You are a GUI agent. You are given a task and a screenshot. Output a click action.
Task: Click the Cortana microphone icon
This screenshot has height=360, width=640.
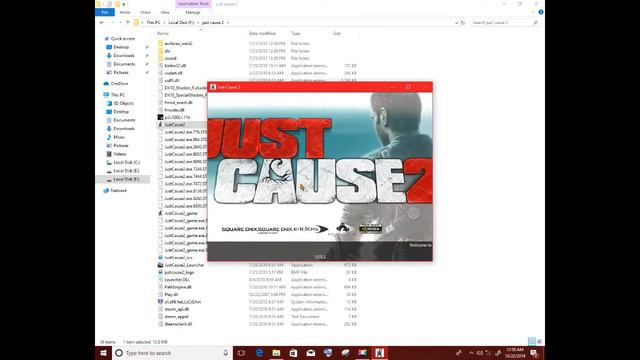pyautogui.click(x=225, y=353)
